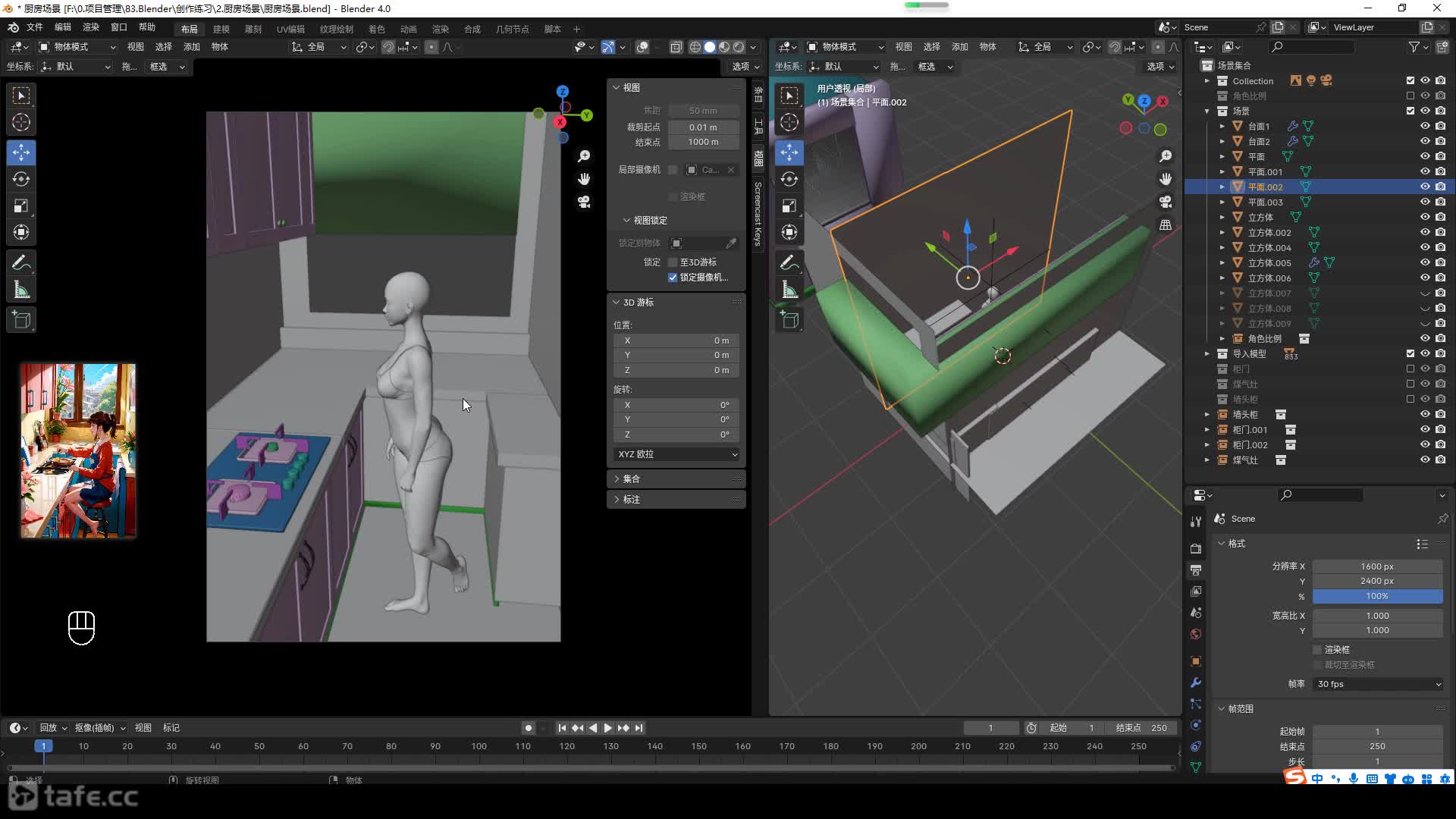Open Output properties tab icon

click(1196, 570)
